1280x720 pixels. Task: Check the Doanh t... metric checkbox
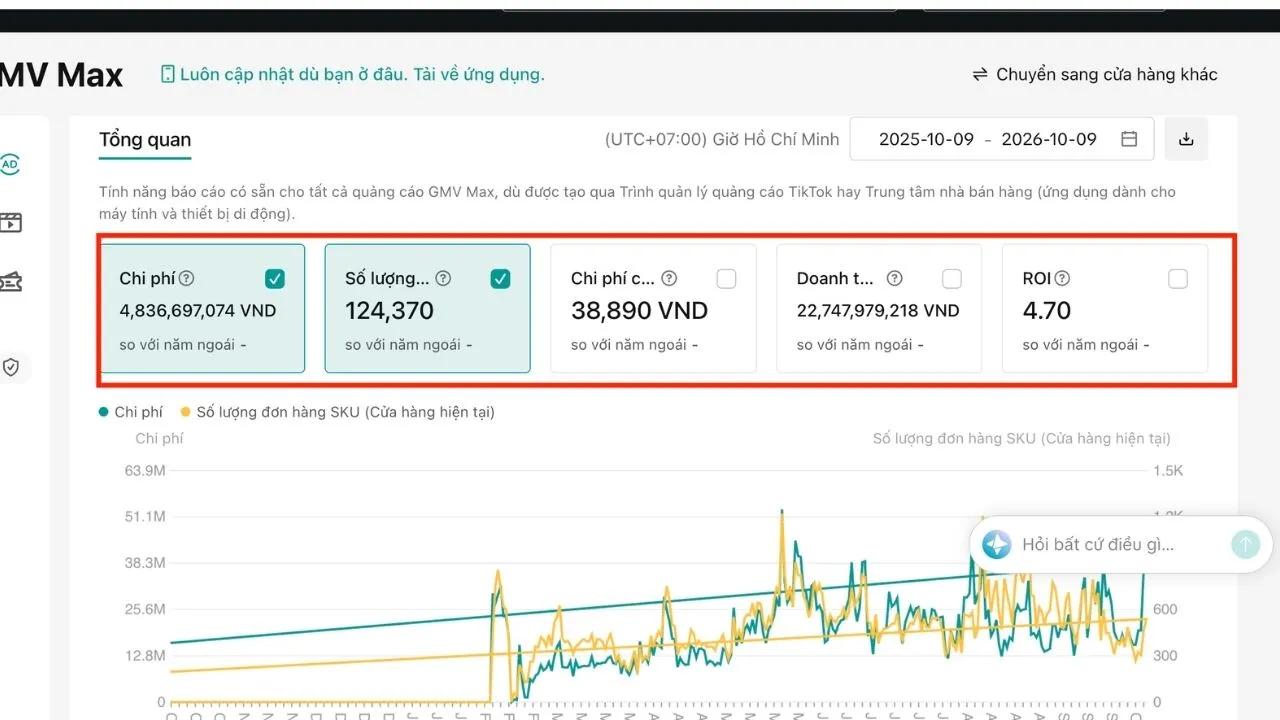coord(952,279)
